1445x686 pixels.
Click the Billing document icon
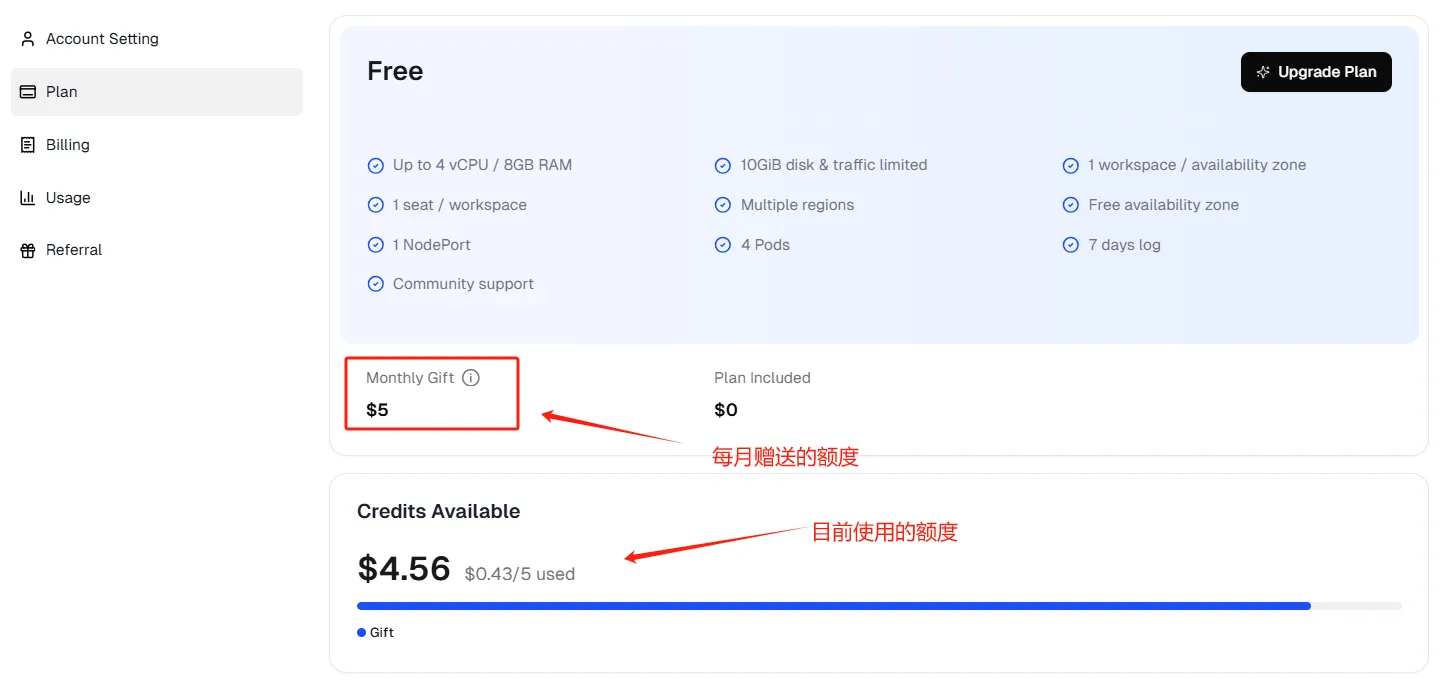pos(28,145)
